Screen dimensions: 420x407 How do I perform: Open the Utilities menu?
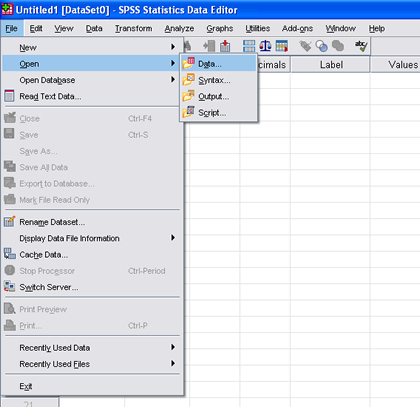pos(258,29)
